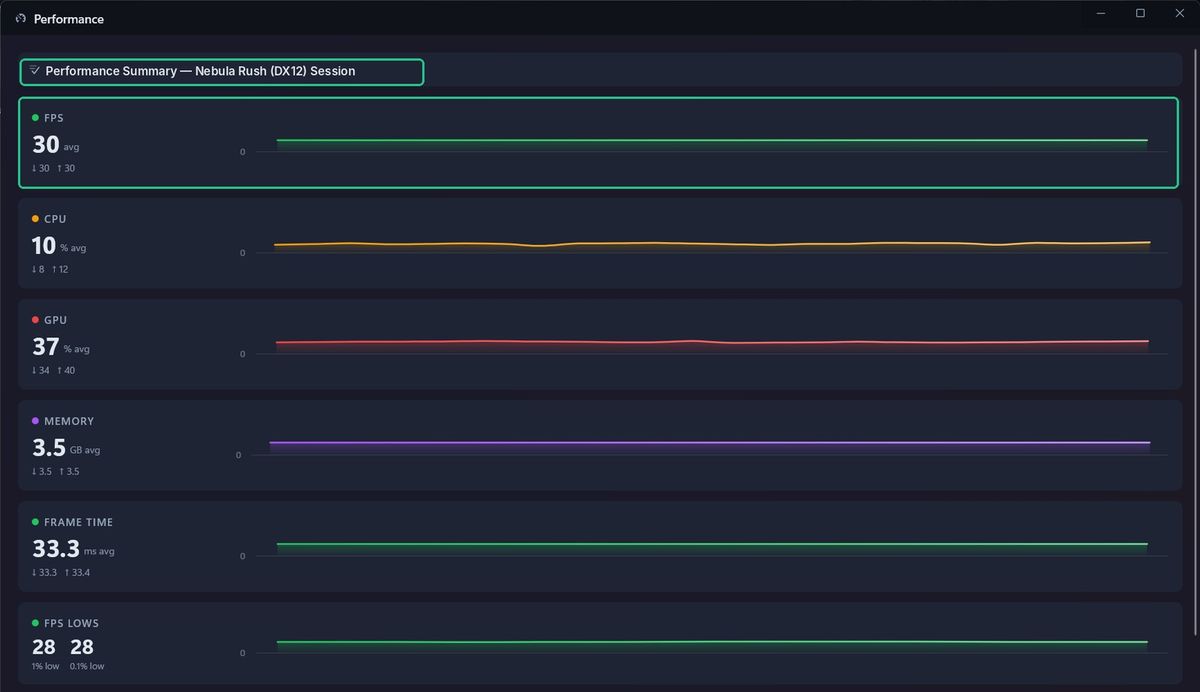Screen dimensions: 1200x692
Task: Click the '30 avg' FPS value
Action: coord(55,145)
